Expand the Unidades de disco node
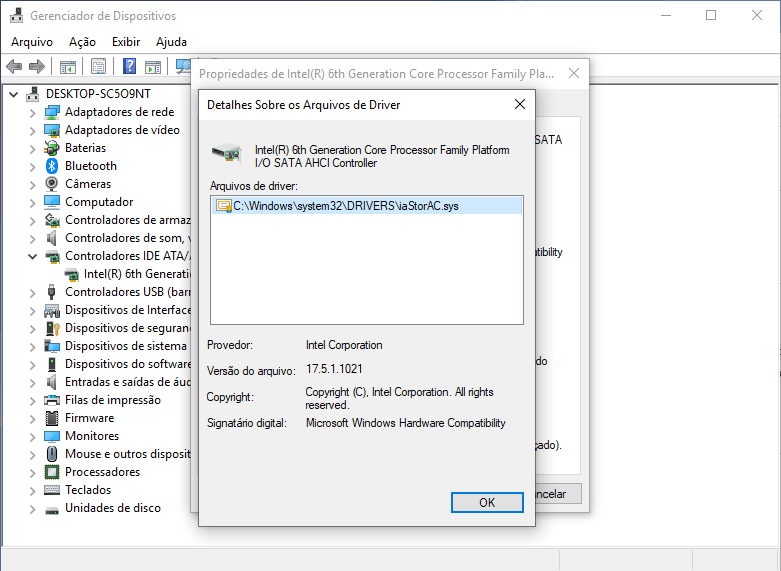The image size is (781, 571). pyautogui.click(x=32, y=509)
